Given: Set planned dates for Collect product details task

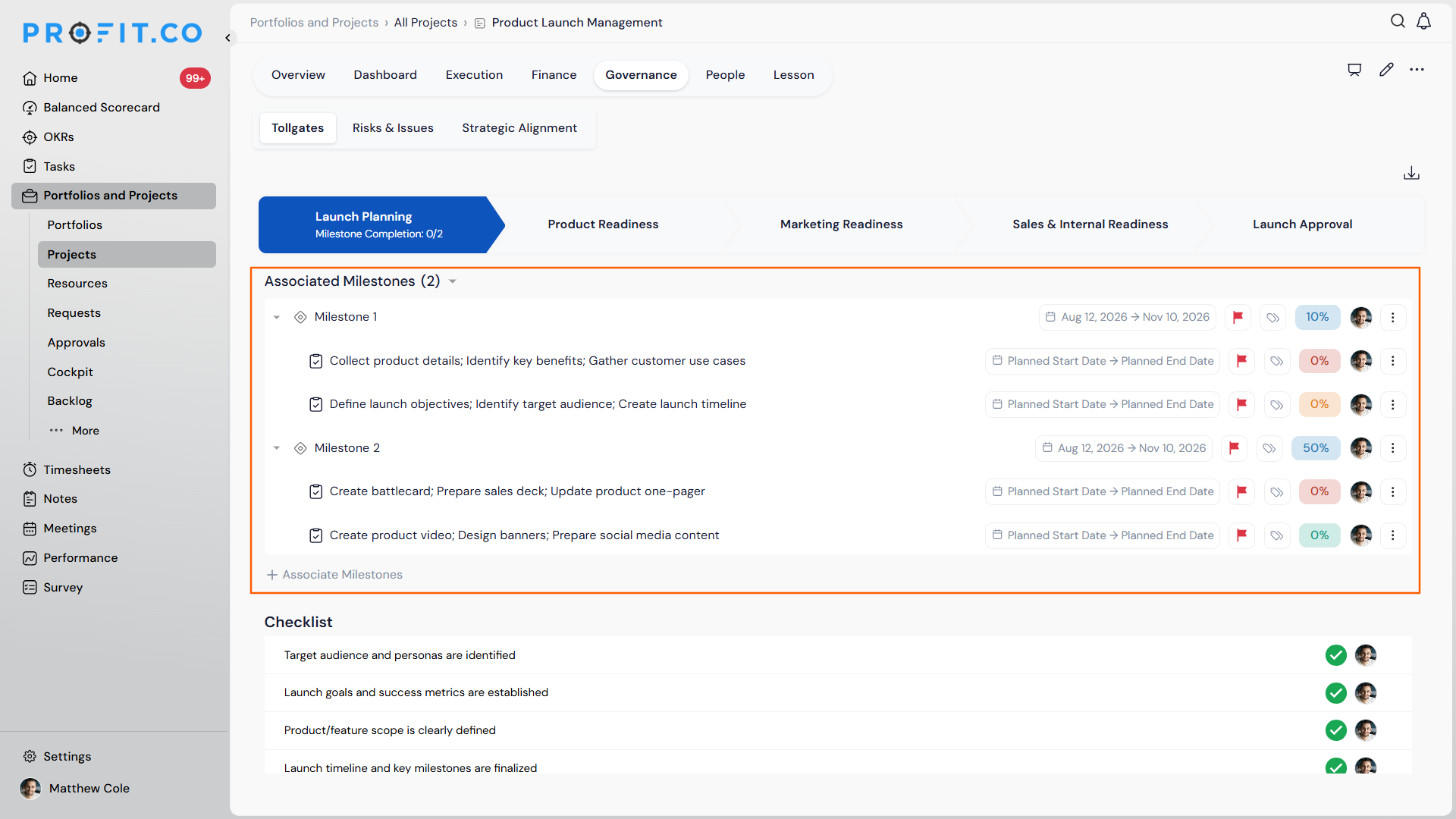Looking at the screenshot, I should [x=1103, y=361].
